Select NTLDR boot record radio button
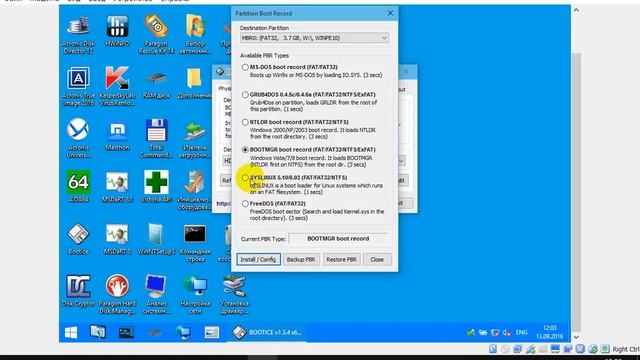 245,122
